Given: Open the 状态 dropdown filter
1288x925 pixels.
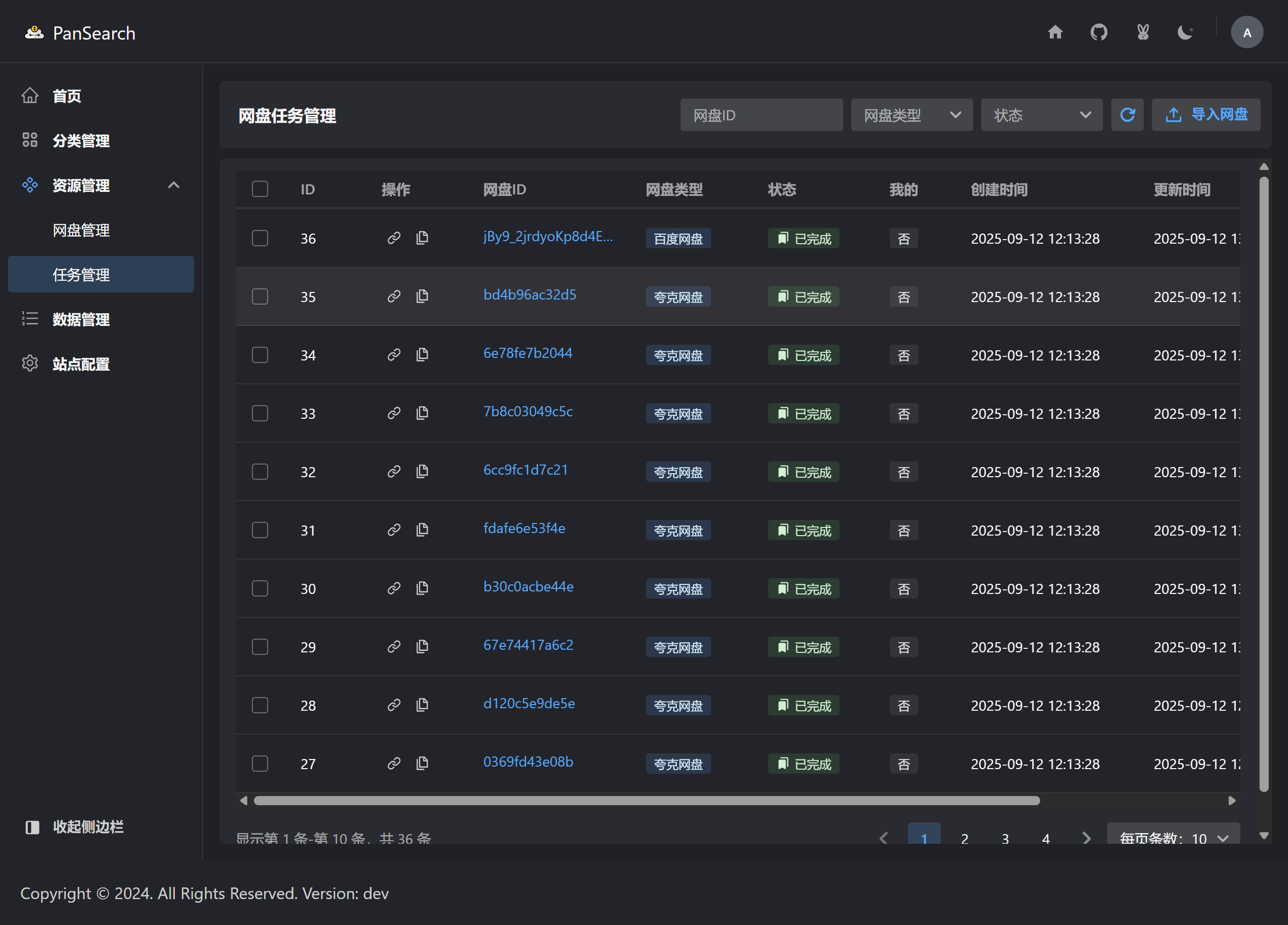Looking at the screenshot, I should coord(1041,115).
